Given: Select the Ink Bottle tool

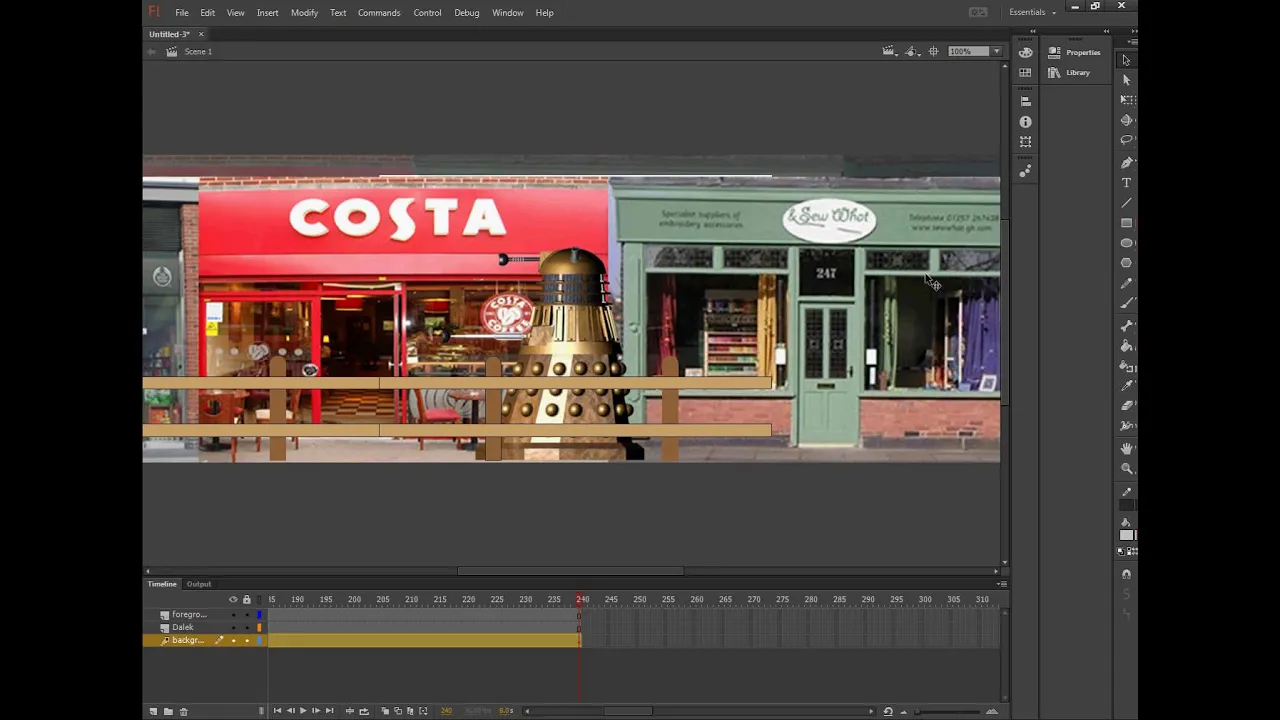Looking at the screenshot, I should coord(1127,366).
